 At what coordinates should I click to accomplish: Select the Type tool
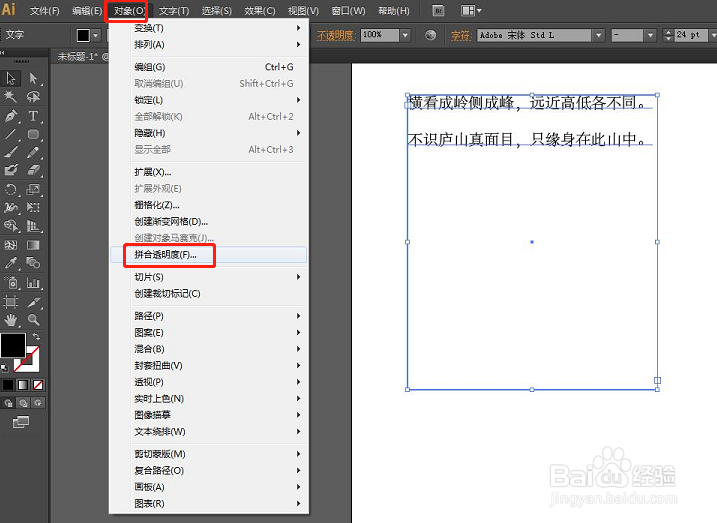[x=33, y=116]
